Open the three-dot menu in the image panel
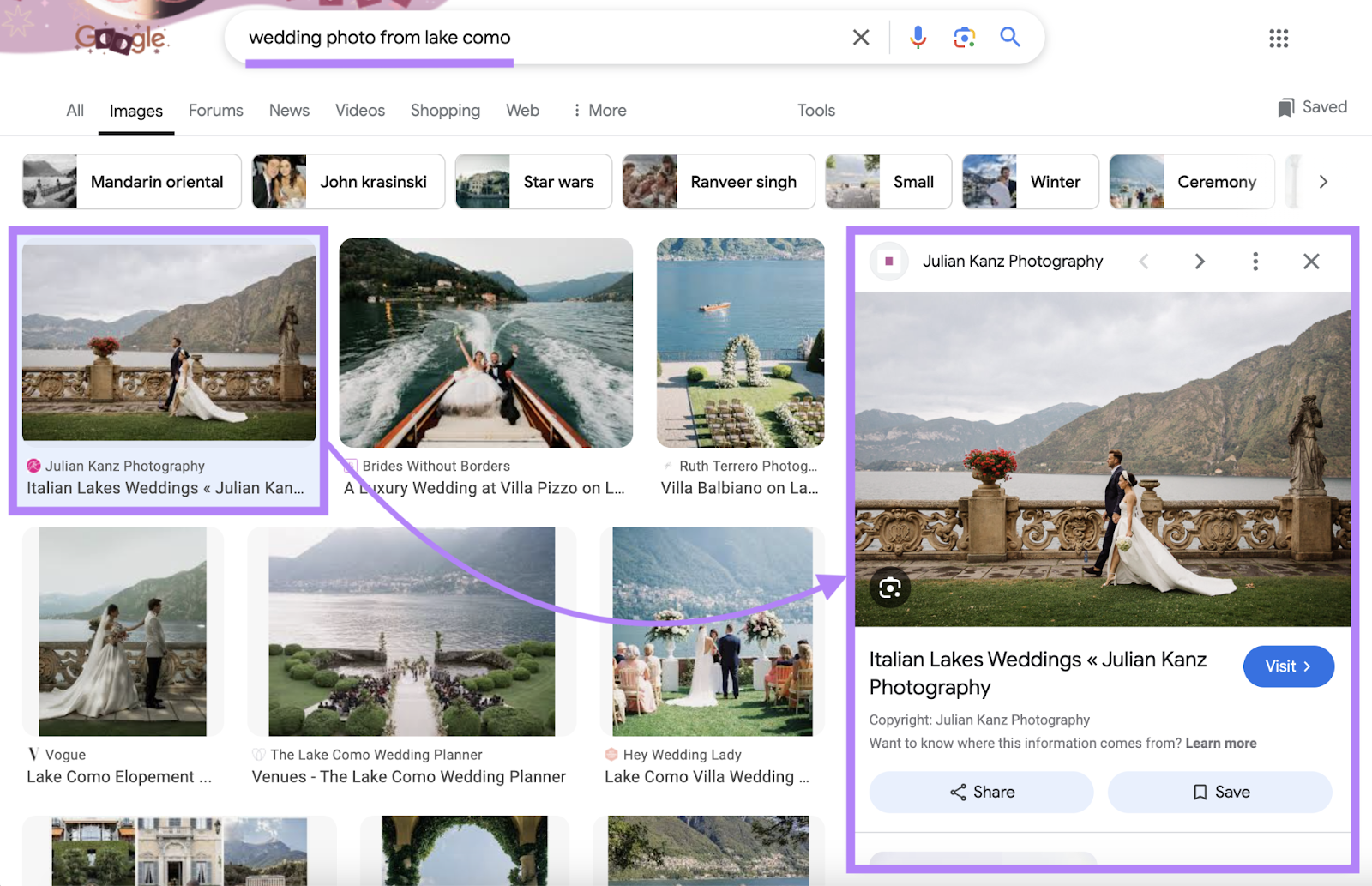Image resolution: width=1372 pixels, height=886 pixels. (x=1255, y=261)
